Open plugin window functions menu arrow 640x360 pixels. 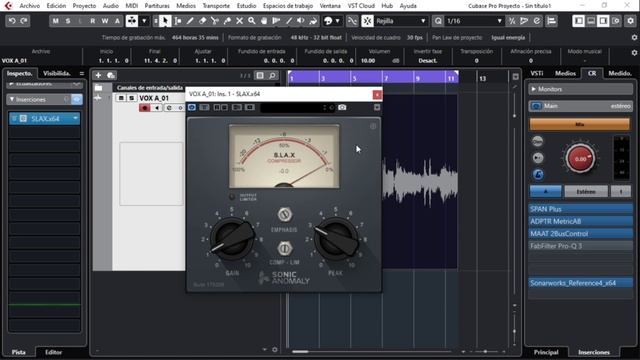click(377, 107)
